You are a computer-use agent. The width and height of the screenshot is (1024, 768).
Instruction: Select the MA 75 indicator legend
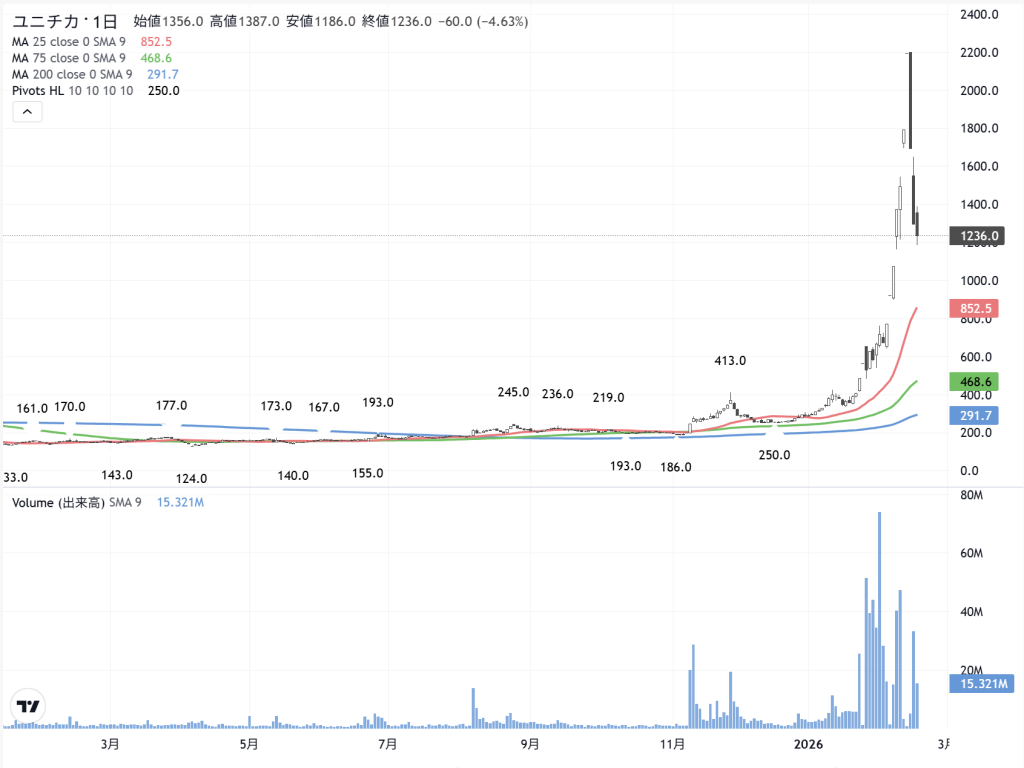click(70, 58)
